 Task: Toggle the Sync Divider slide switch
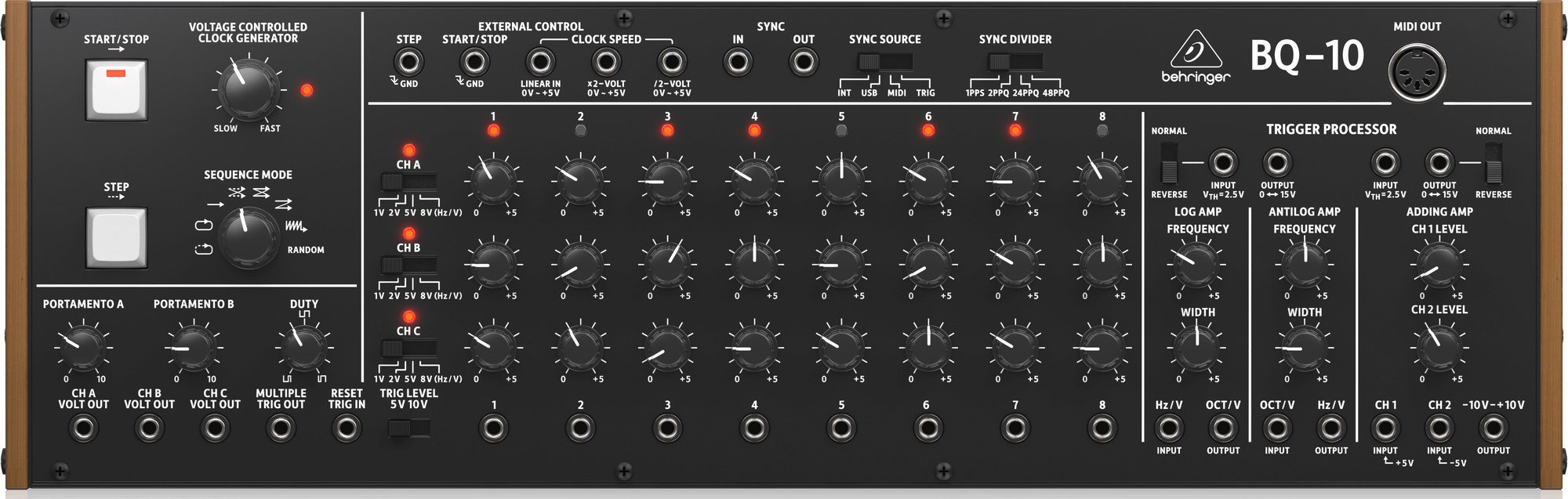coord(1014,62)
